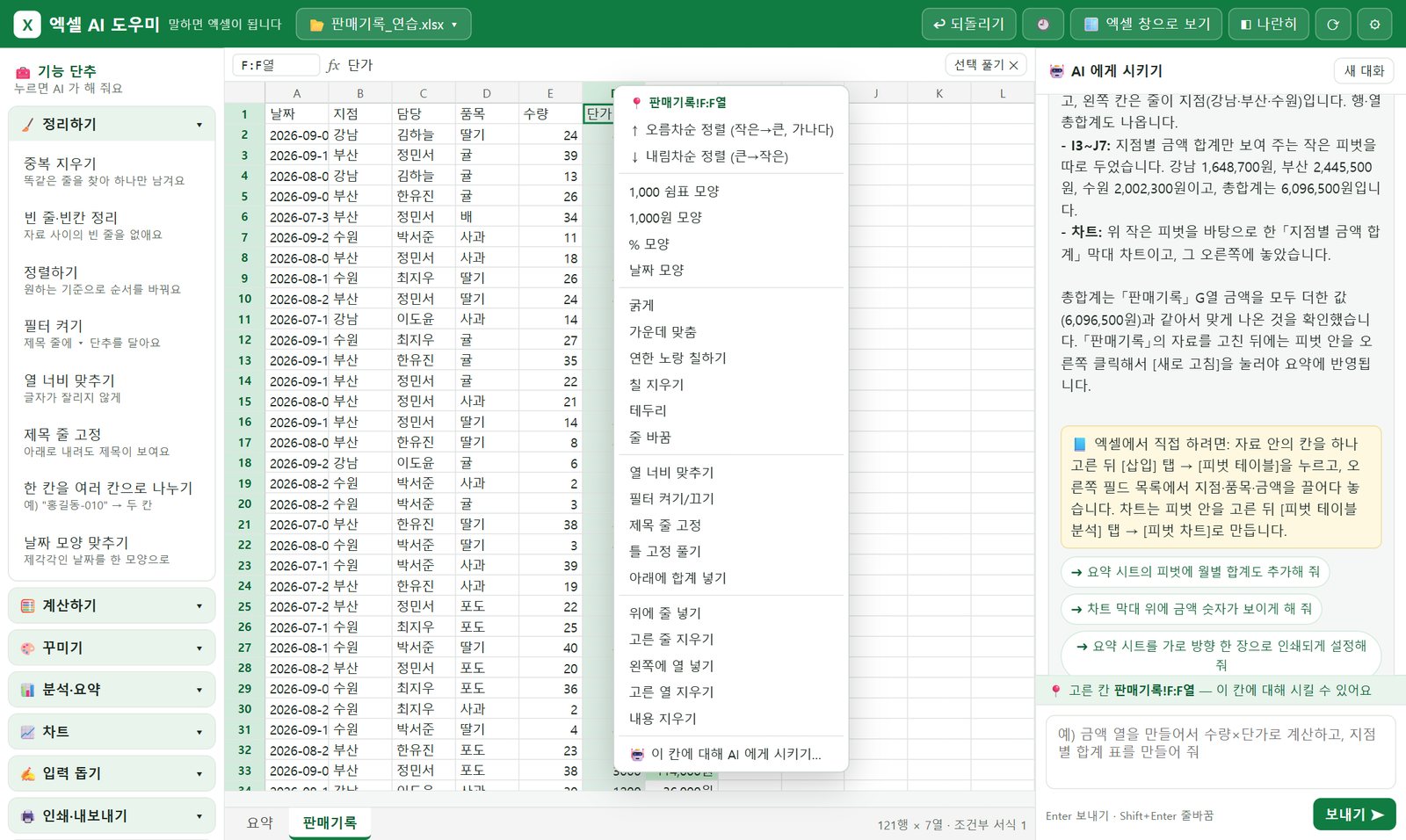Click the green X app logo
The image size is (1406, 840).
[27, 25]
